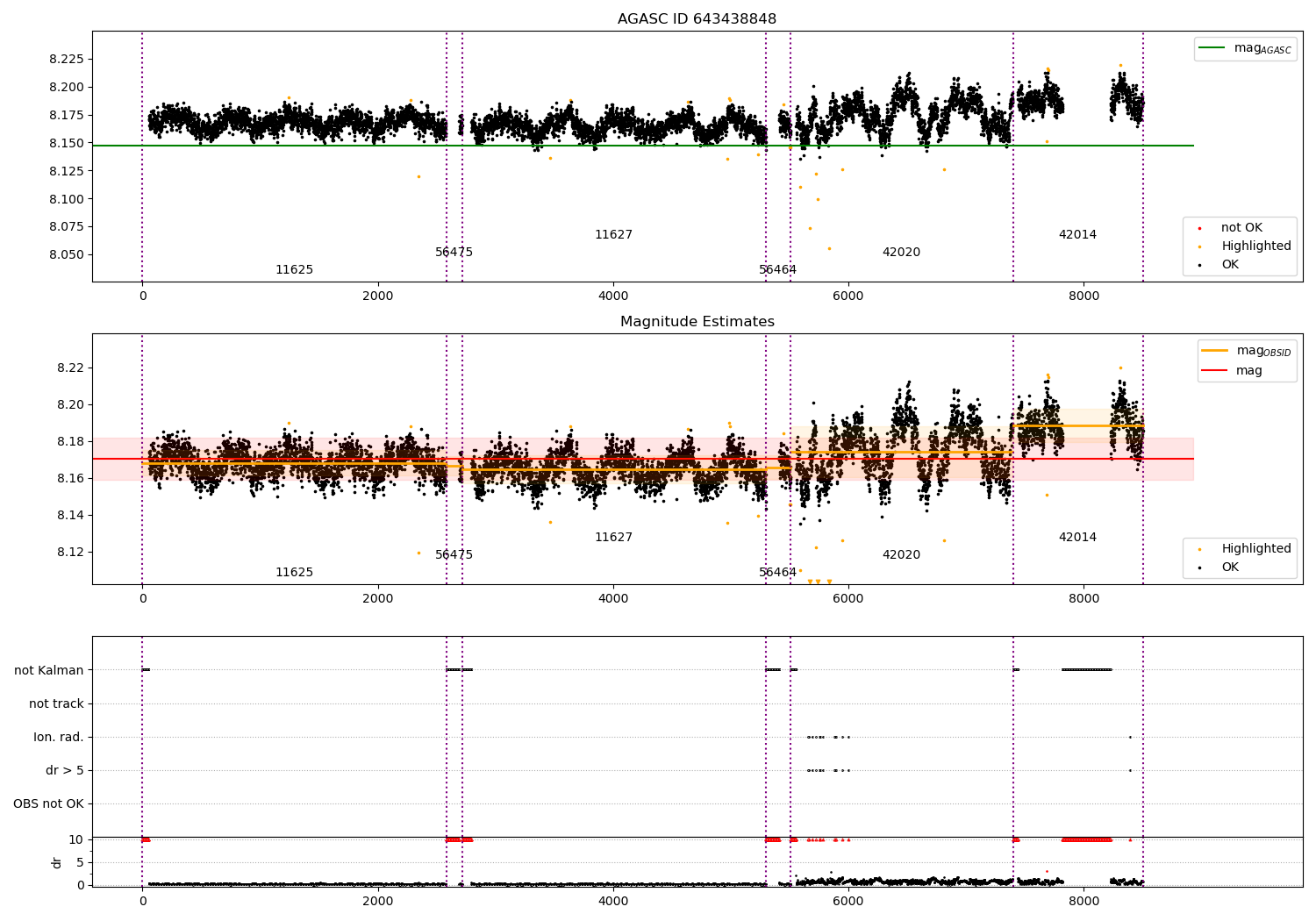Click the 8.050 y-axis tick in top plot
Viewport: 1316px width, 921px height.
pos(66,255)
